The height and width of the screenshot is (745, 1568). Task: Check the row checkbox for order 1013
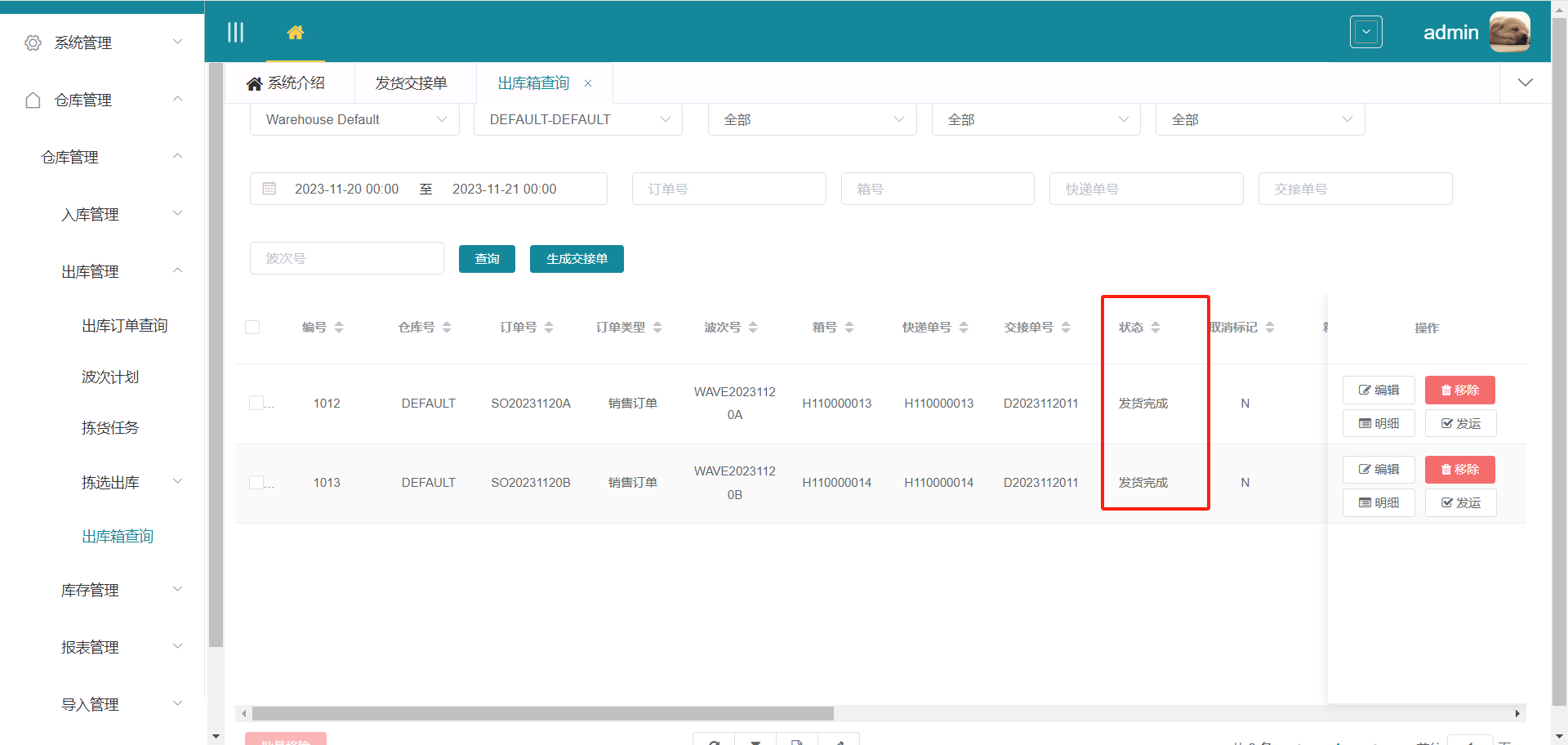(254, 482)
